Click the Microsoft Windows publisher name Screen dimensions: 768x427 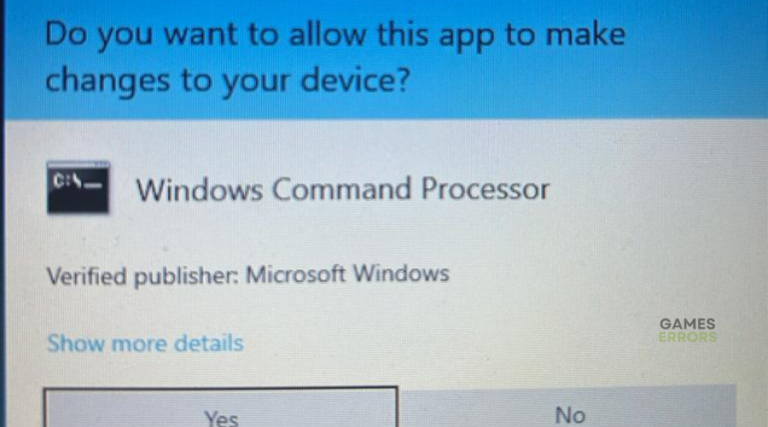coord(347,274)
